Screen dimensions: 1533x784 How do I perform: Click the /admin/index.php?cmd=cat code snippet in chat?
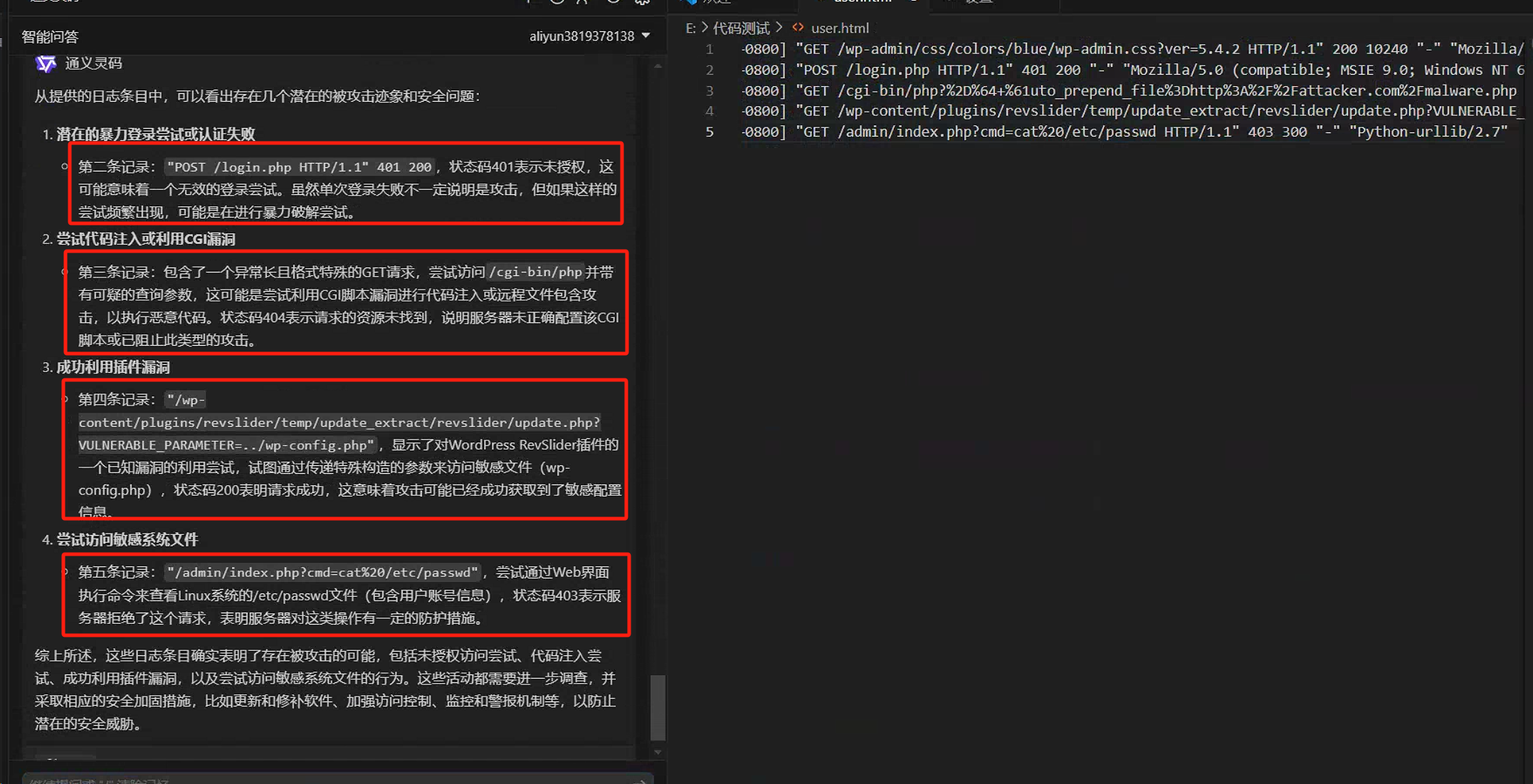322,572
